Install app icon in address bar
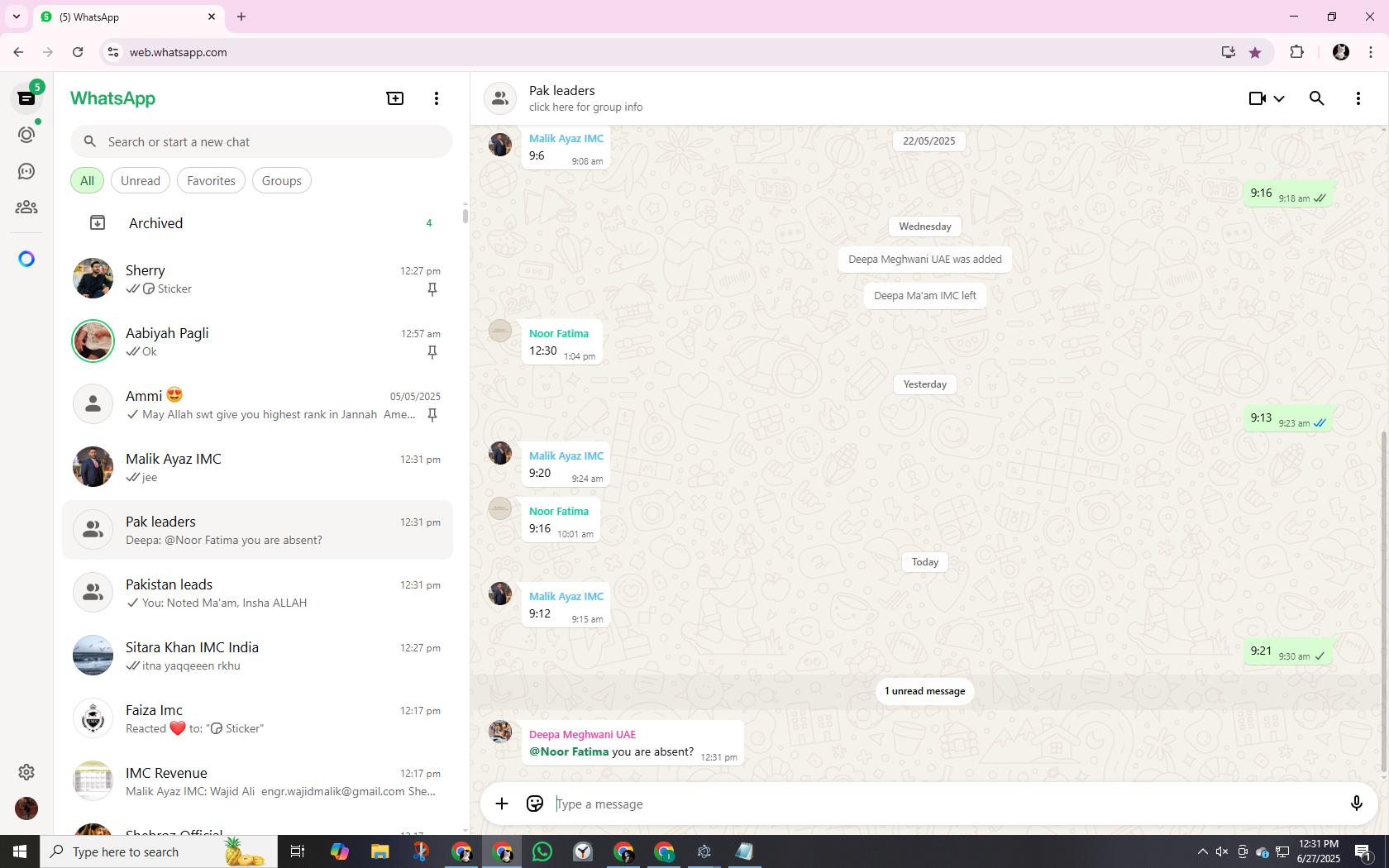Viewport: 1389px width, 868px height. pos(1228,52)
